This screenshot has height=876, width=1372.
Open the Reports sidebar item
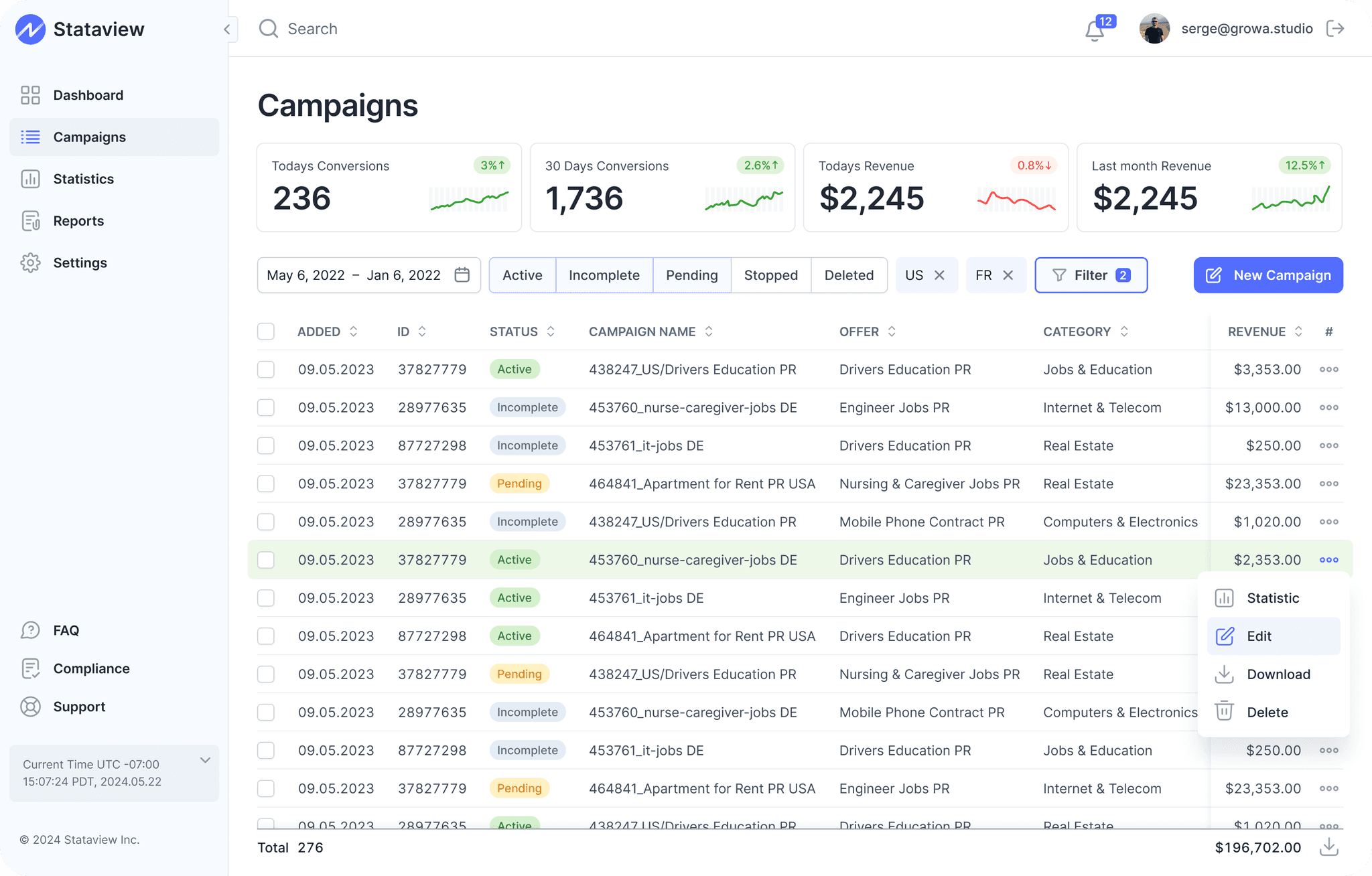[78, 221]
